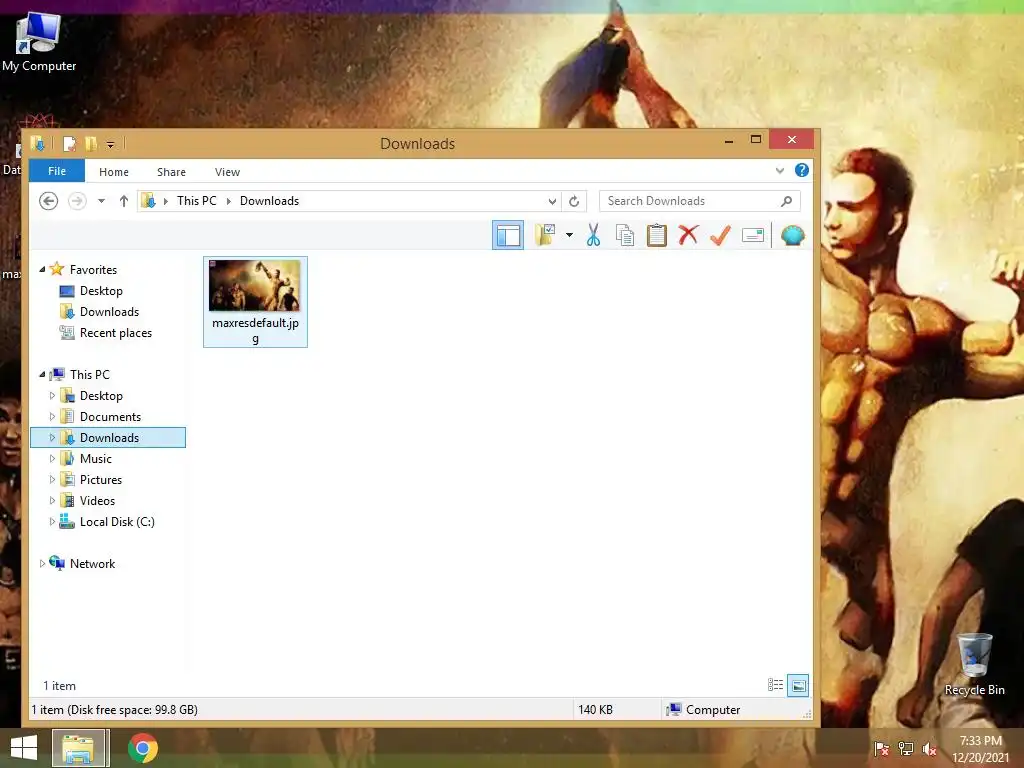Image resolution: width=1024 pixels, height=768 pixels.
Task: Click the Back navigation arrow
Action: pos(48,201)
